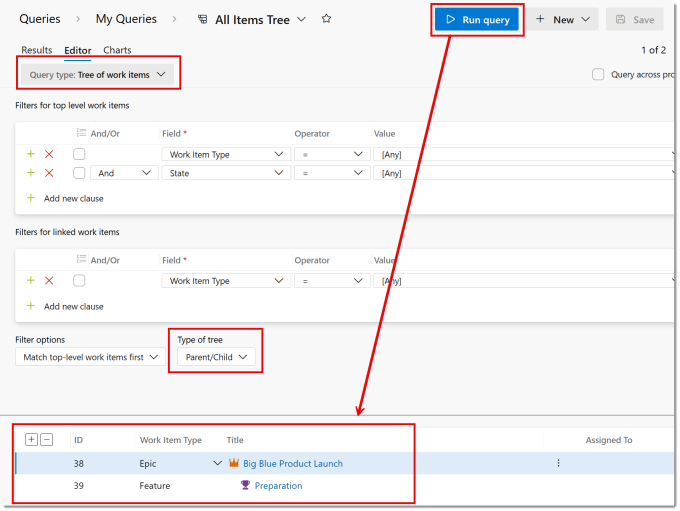
Task: Remove the top-level Work Item Type clause
Action: tap(49, 154)
